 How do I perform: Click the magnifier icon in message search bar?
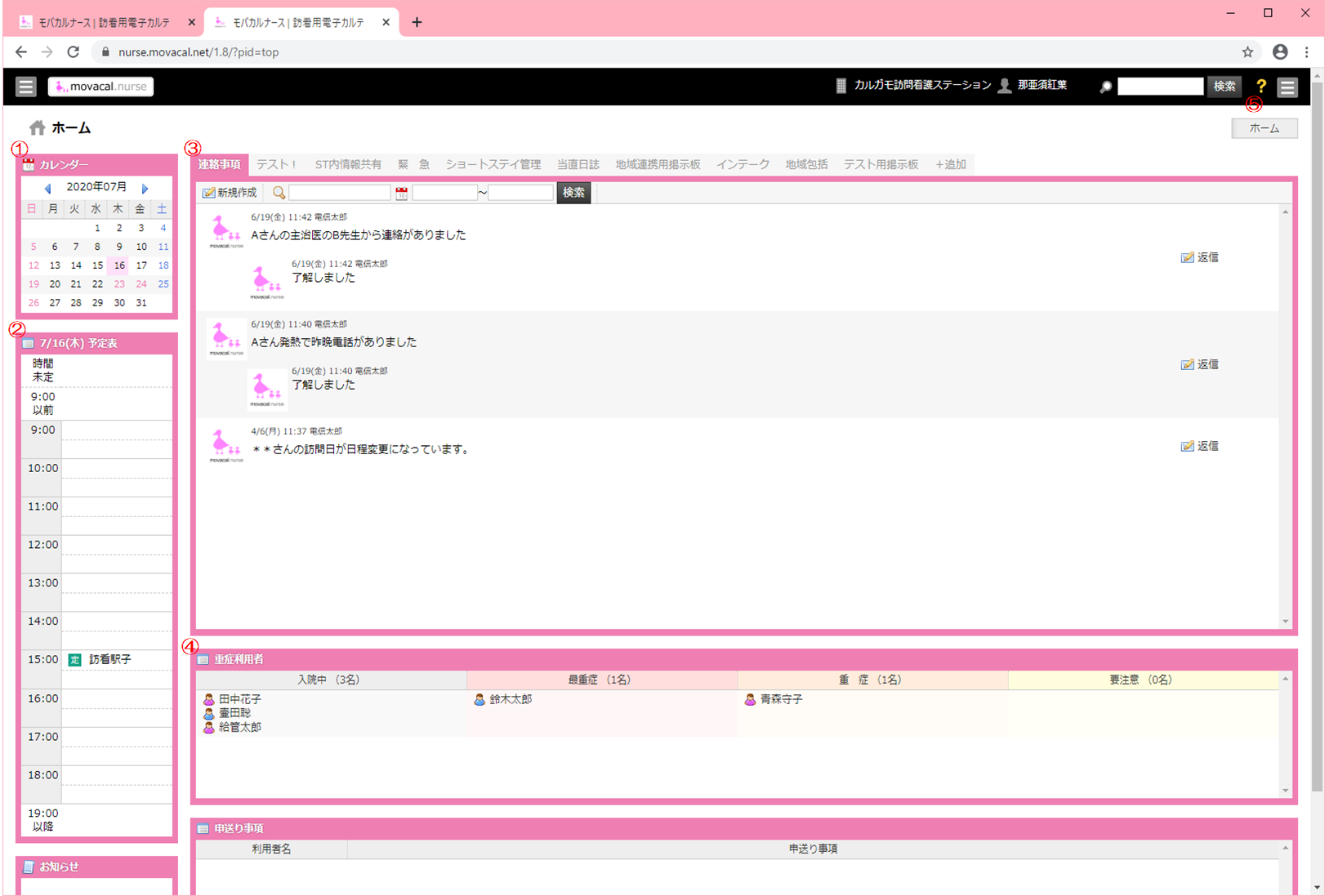[279, 193]
